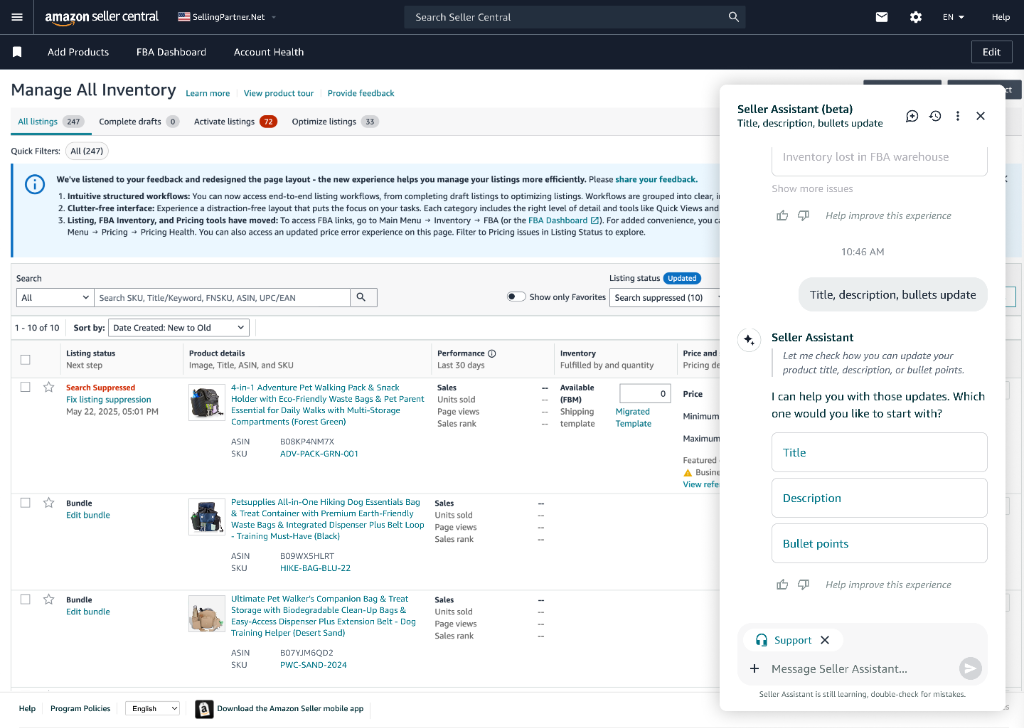Click the mail messages envelope icon
The image size is (1024, 728).
(881, 17)
